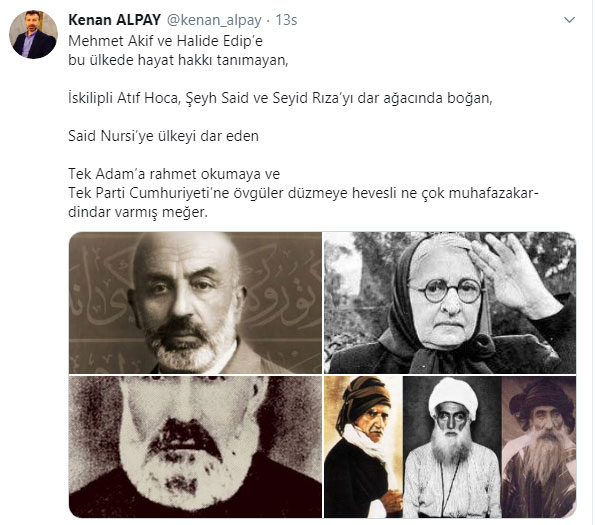Screen dimensions: 595x525
Task: Click the line "Mehmet Akif ve Halide Edip'e"
Action: 165,41
